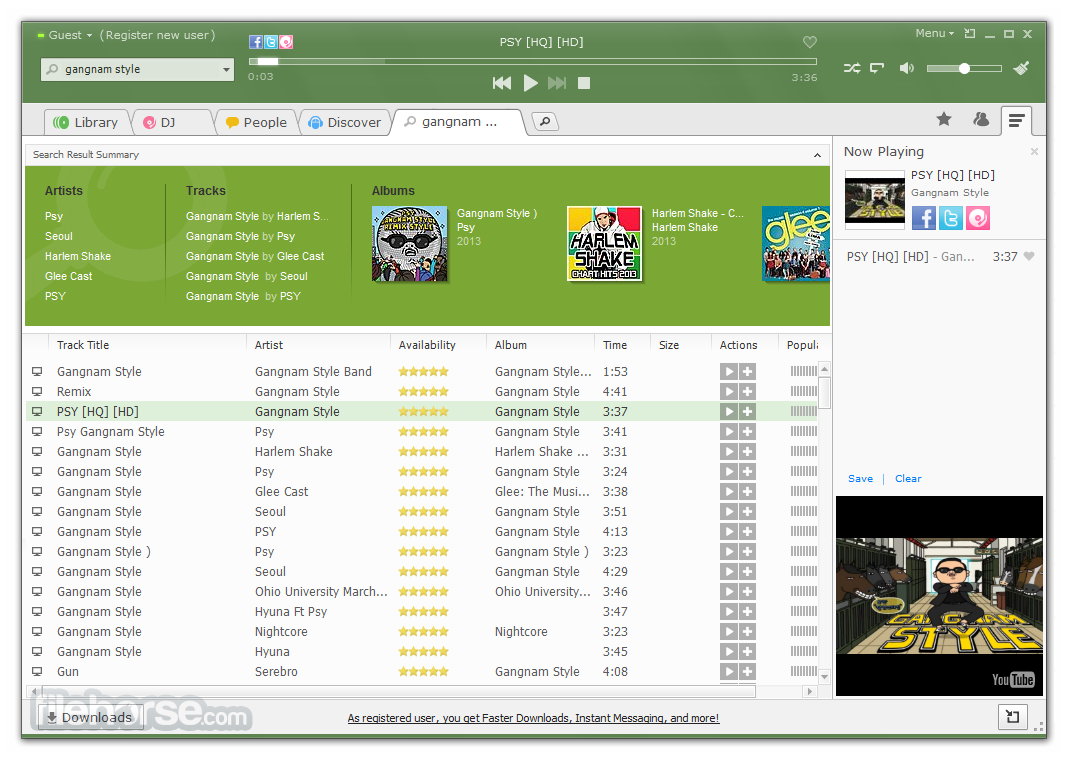This screenshot has width=1068, height=761.
Task: Click the Downloads button
Action: pyautogui.click(x=89, y=717)
